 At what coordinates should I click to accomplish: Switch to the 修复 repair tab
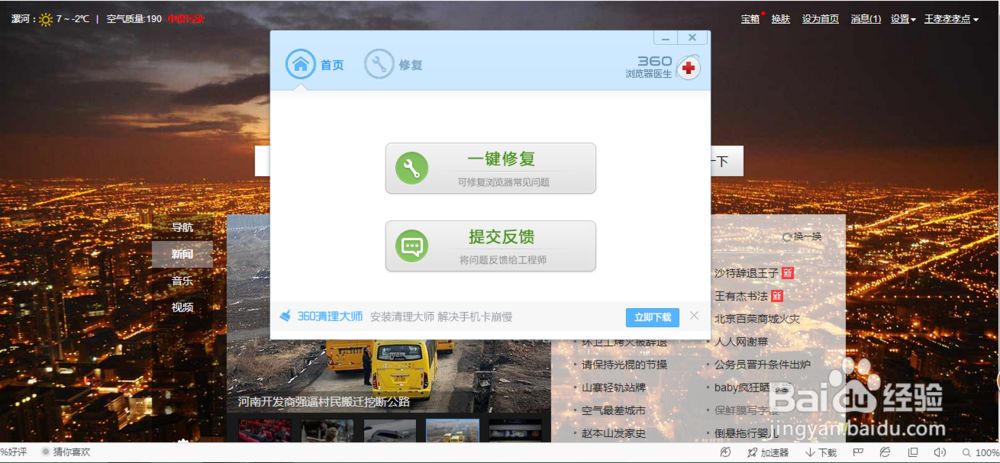[393, 64]
